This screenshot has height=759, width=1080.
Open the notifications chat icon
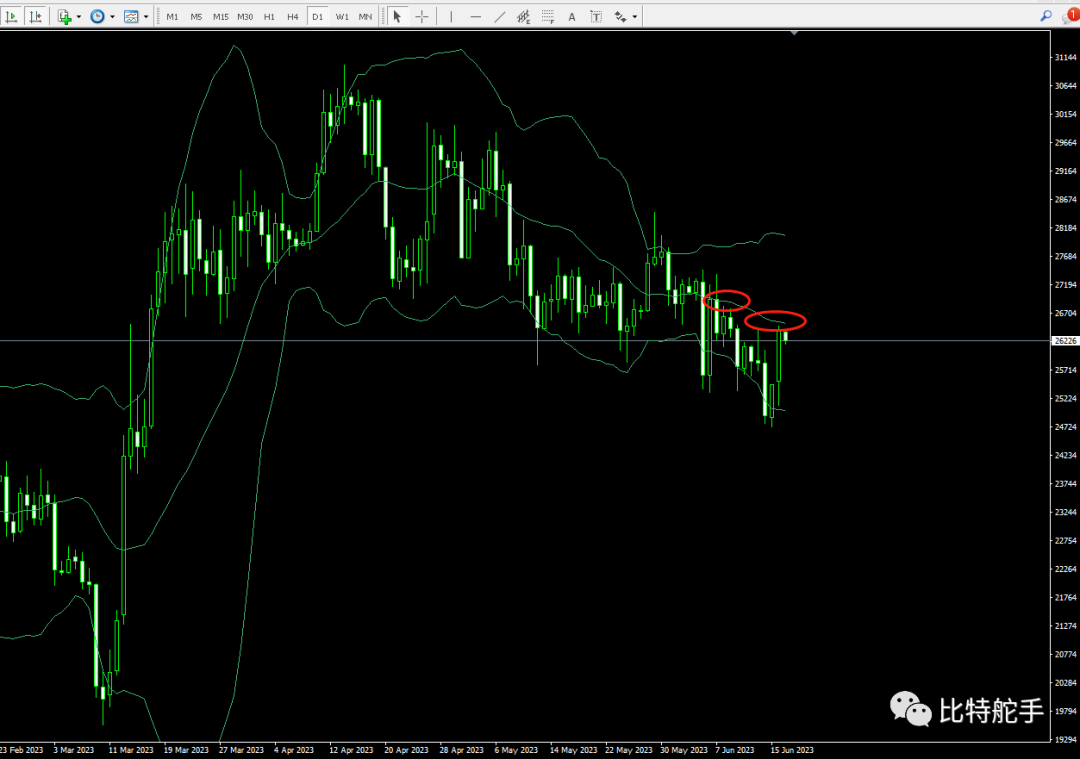pyautogui.click(x=1071, y=16)
